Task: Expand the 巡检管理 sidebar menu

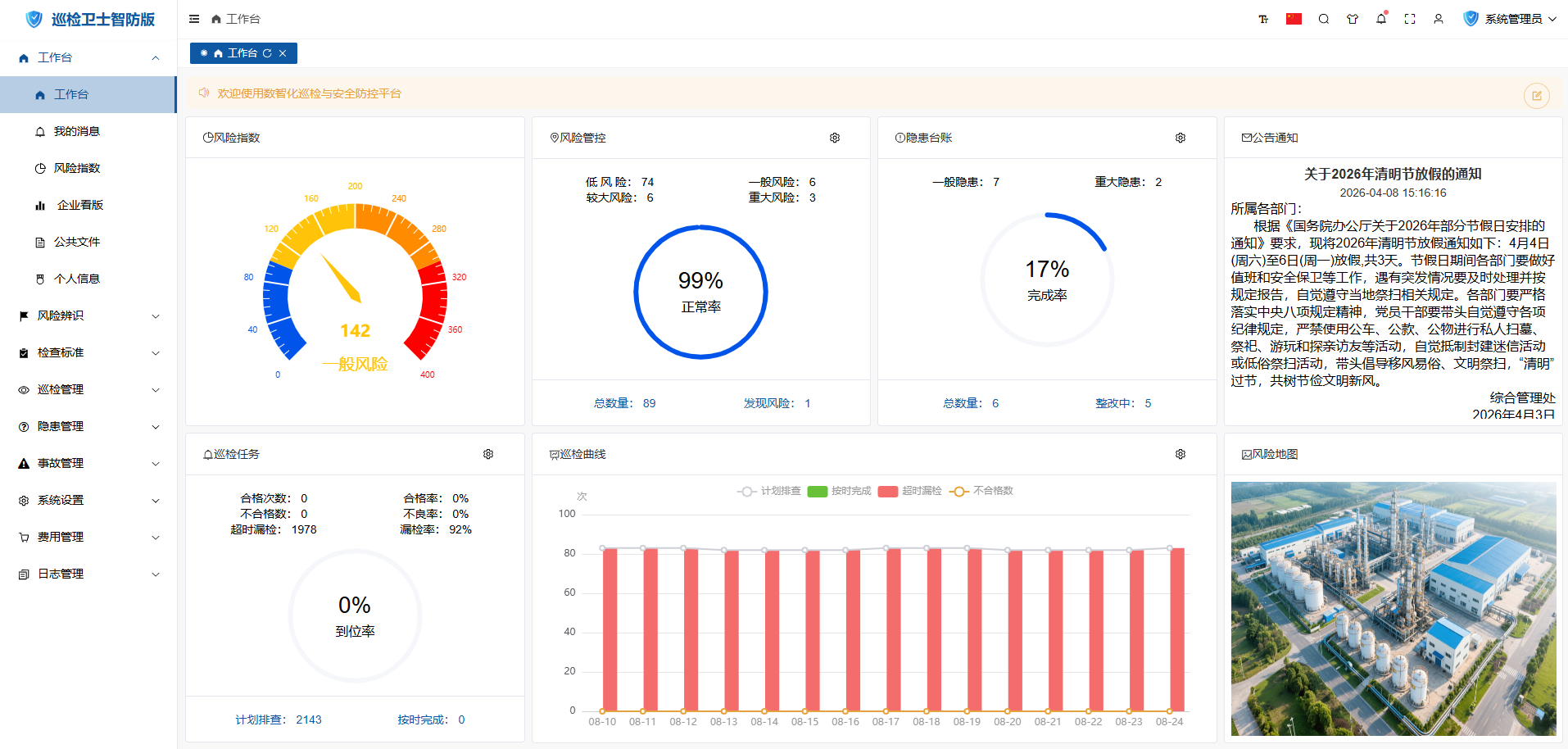Action: click(x=88, y=389)
